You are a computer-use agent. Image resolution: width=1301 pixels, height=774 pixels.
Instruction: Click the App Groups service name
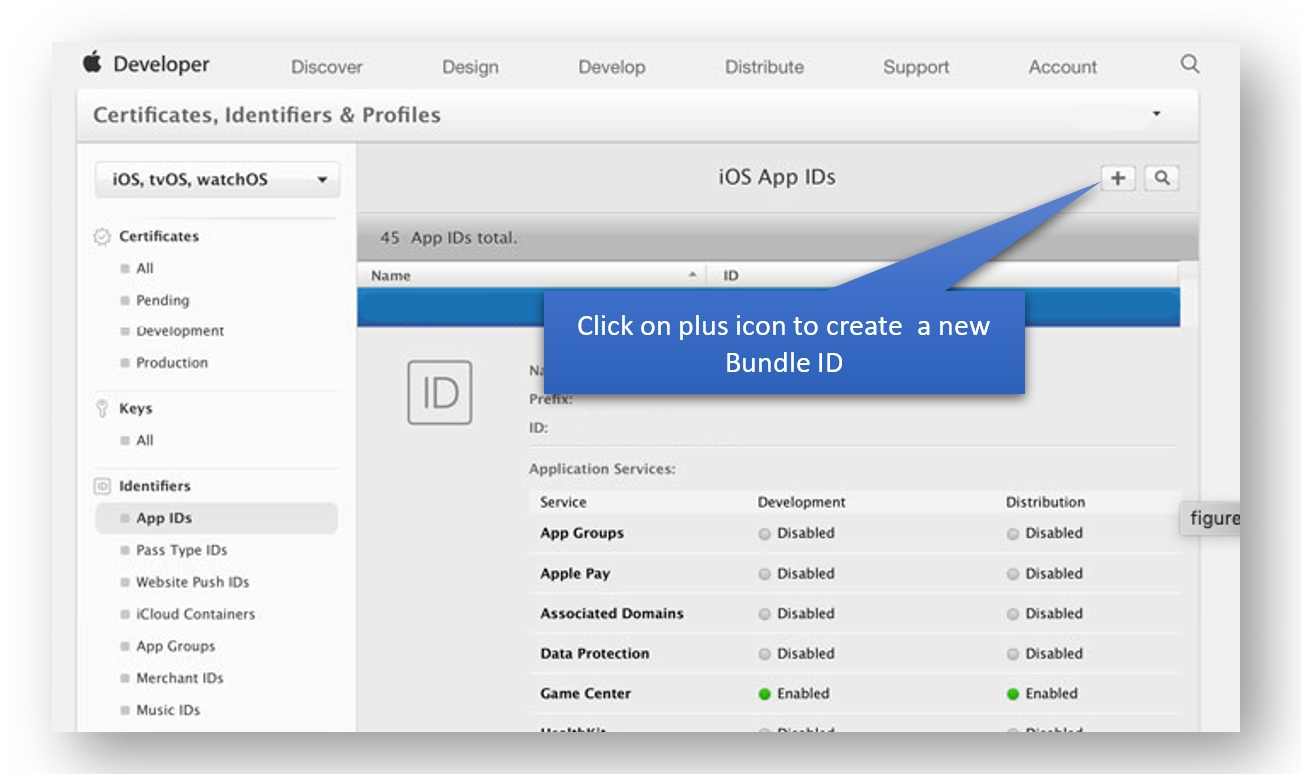(582, 533)
